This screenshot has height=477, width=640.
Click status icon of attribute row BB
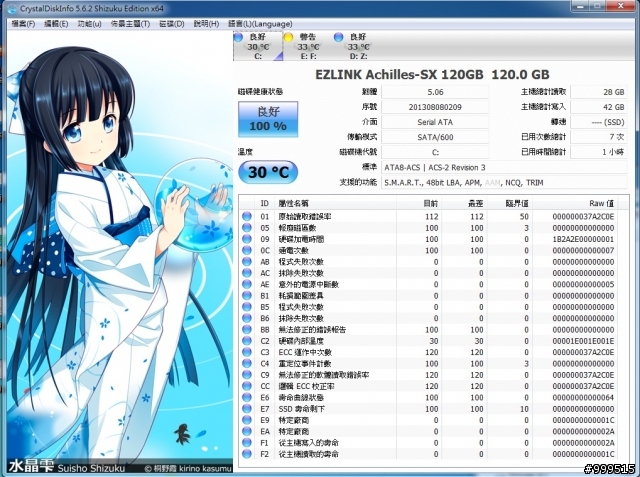pos(247,330)
